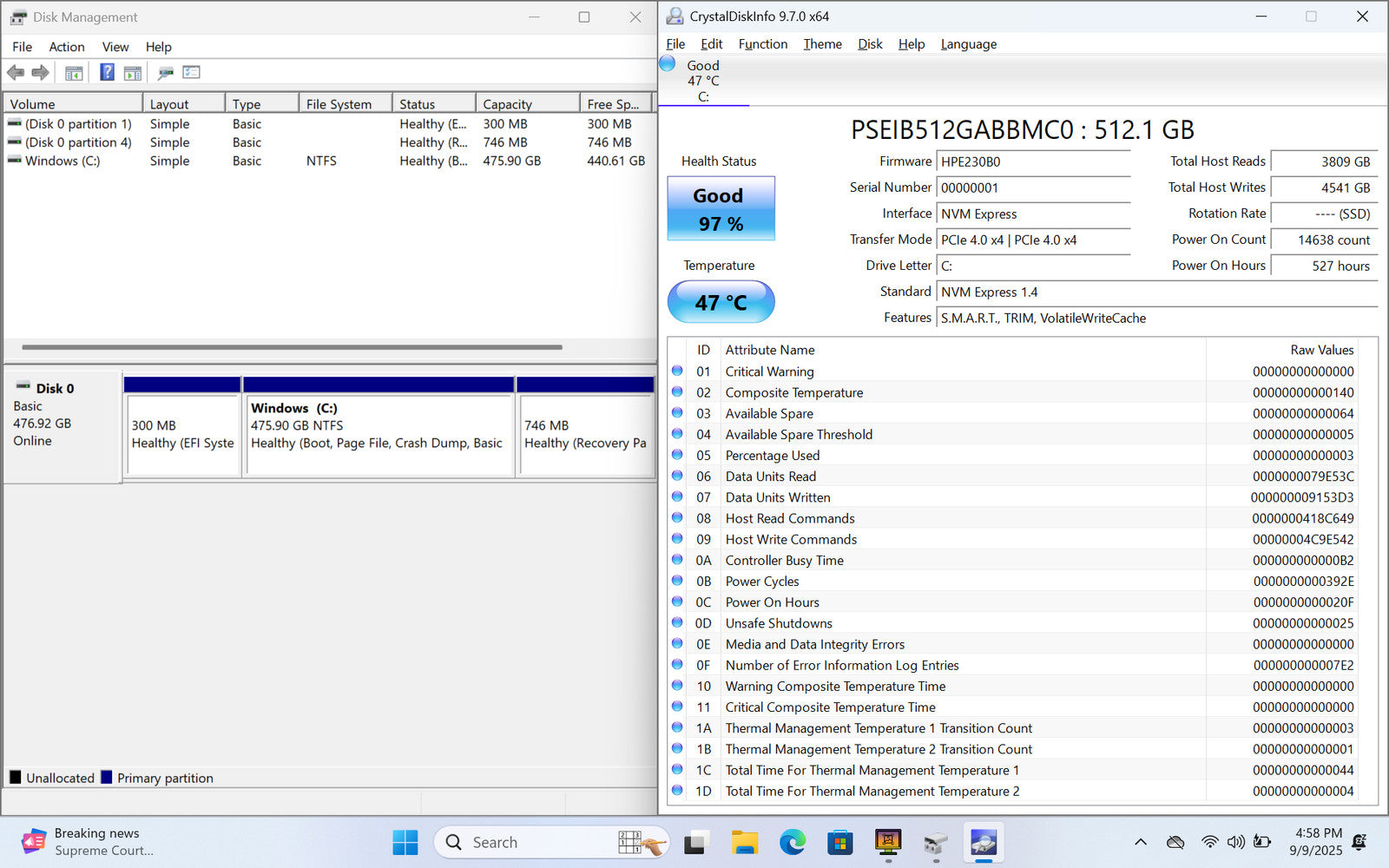1389x868 pixels.
Task: Open the Properties checklist toolbar icon
Action: [x=191, y=73]
